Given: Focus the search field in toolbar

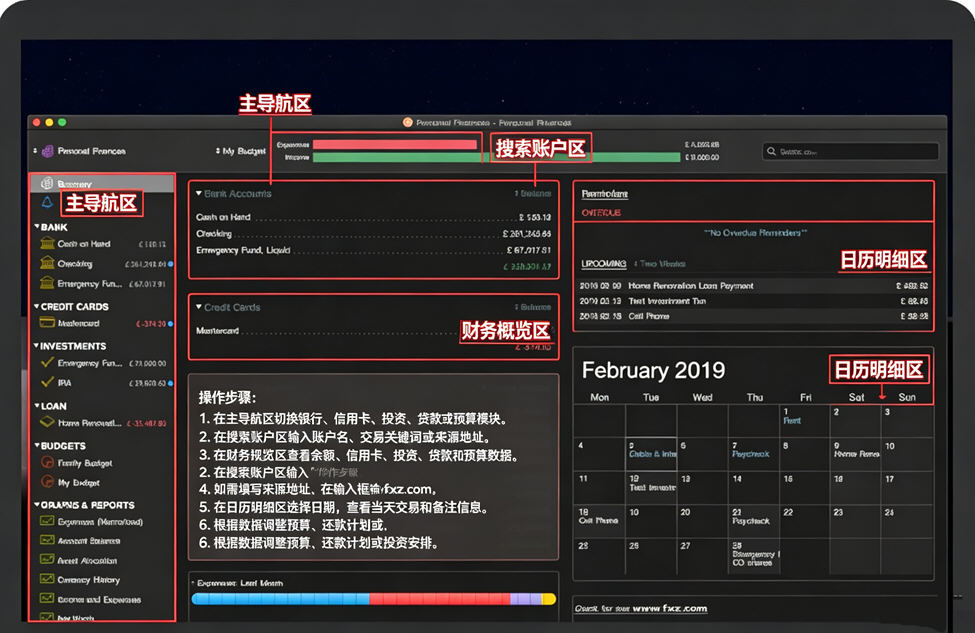Looking at the screenshot, I should pyautogui.click(x=850, y=151).
